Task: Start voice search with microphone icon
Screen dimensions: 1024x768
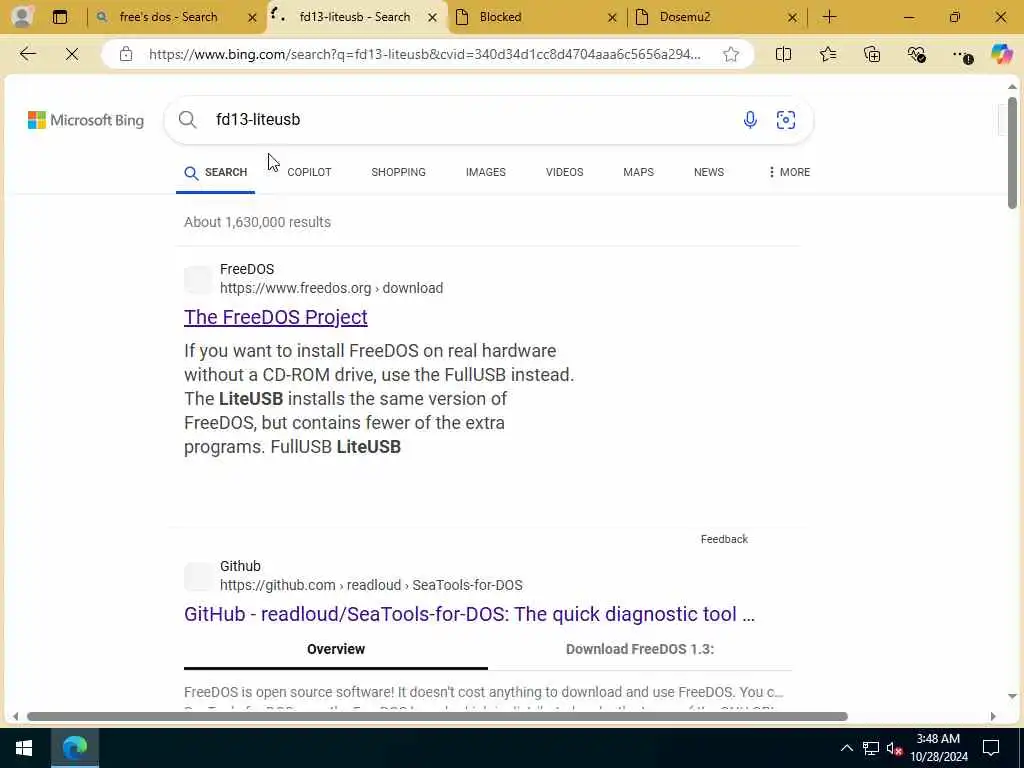Action: pos(750,120)
